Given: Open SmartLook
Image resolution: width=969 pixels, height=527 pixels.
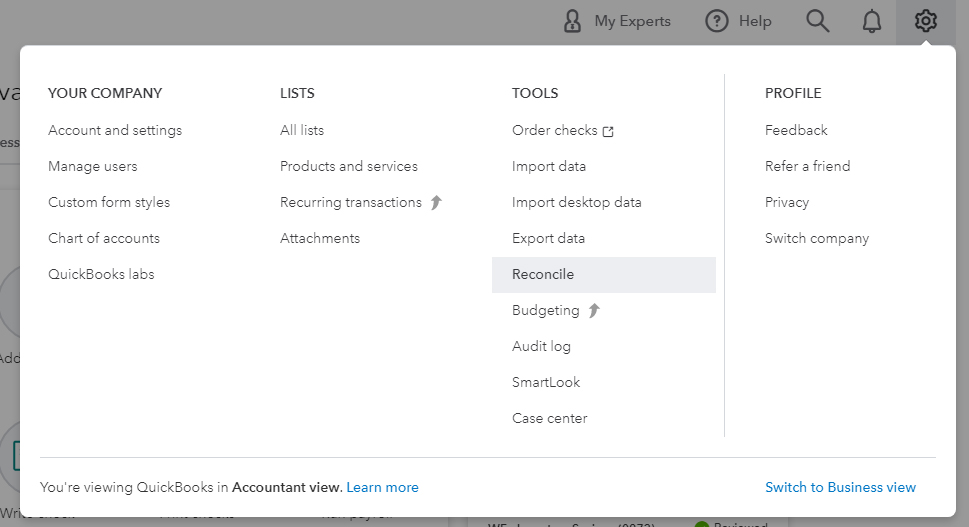Looking at the screenshot, I should click(546, 382).
